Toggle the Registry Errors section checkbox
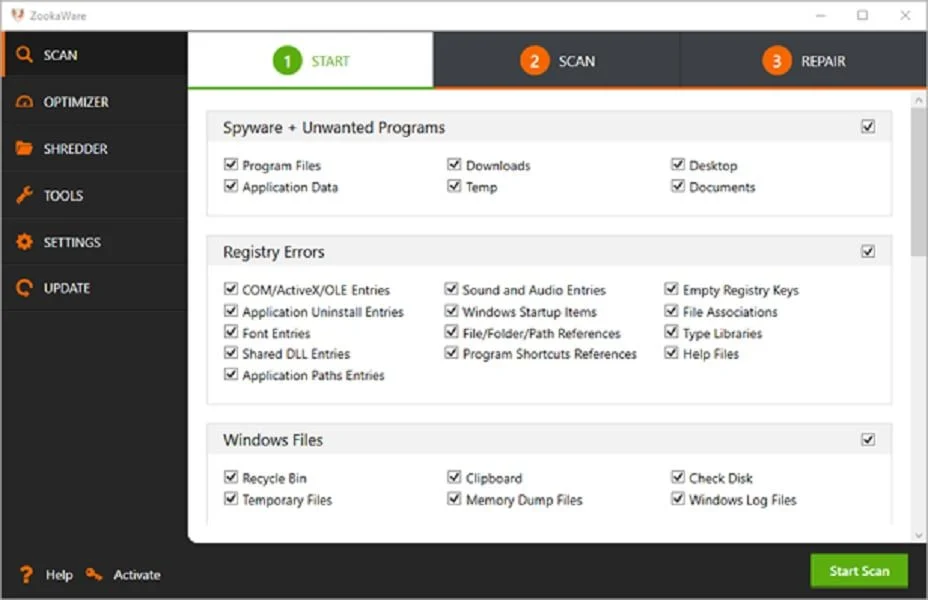The height and width of the screenshot is (600, 928). pos(868,252)
